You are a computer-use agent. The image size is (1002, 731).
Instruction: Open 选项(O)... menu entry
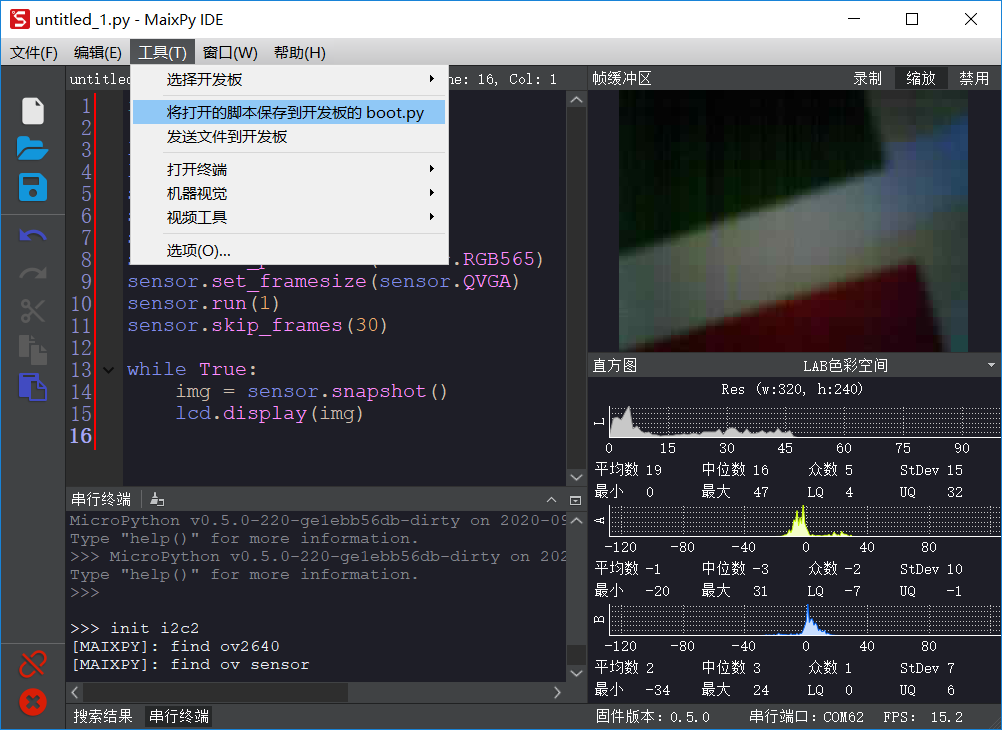click(x=289, y=250)
